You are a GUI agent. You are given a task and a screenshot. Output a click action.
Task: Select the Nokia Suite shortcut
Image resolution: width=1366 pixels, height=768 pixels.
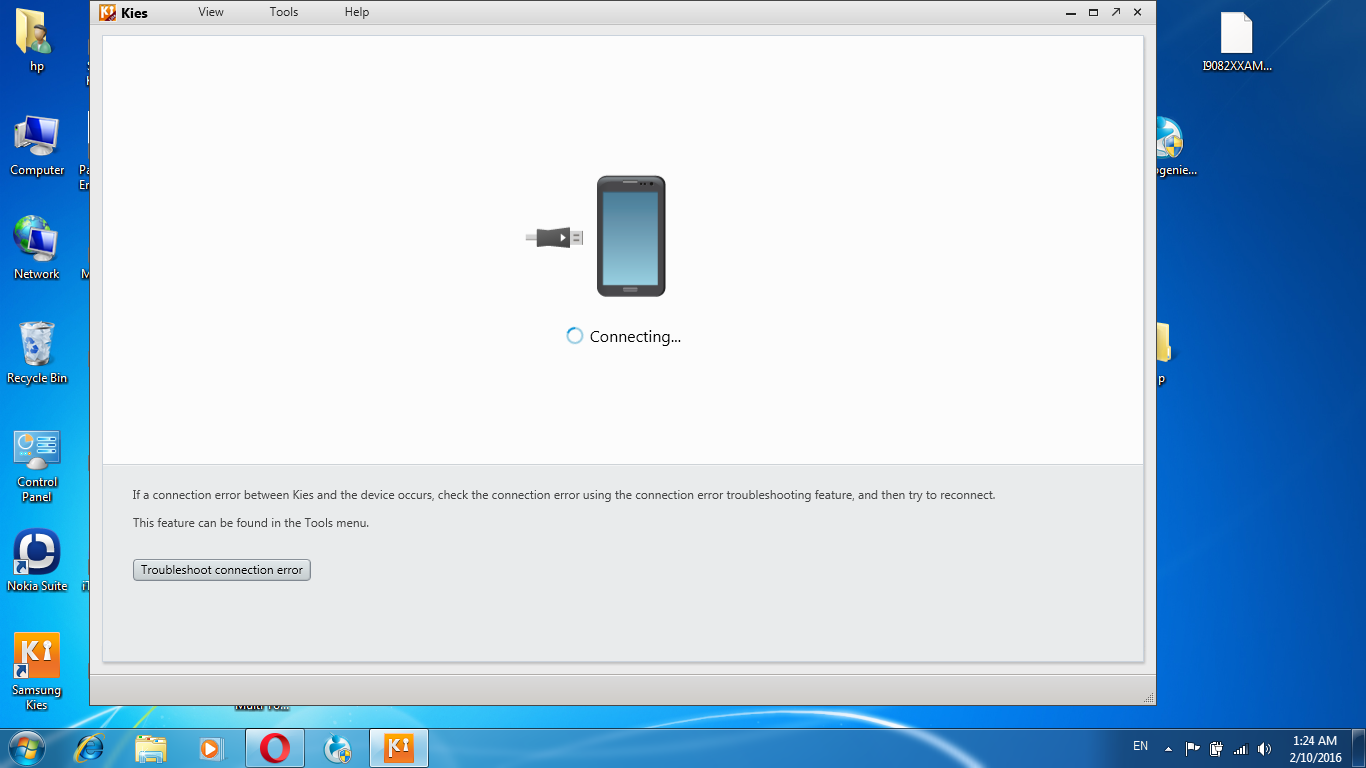[x=37, y=560]
